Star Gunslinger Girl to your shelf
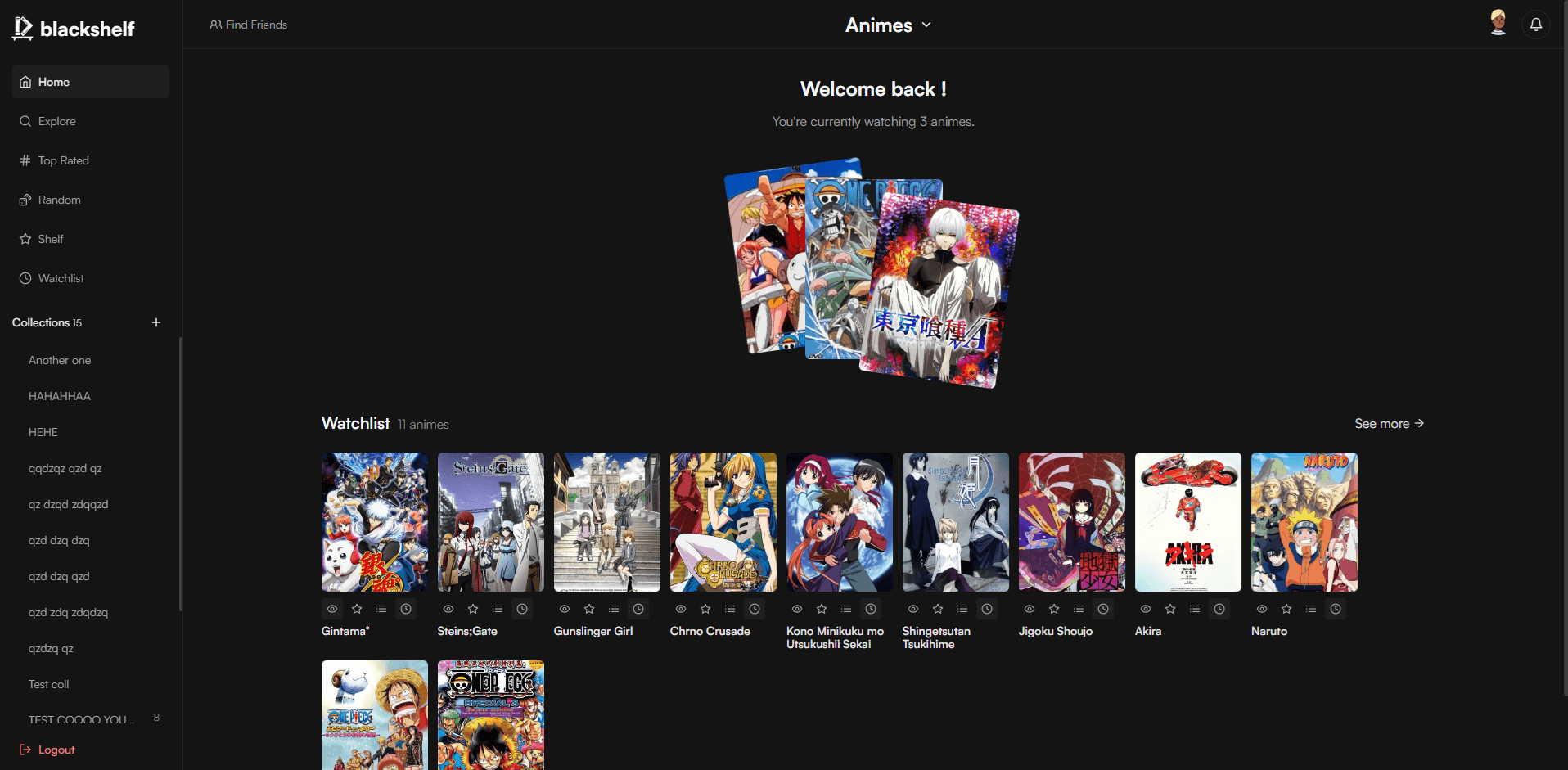 [x=589, y=609]
